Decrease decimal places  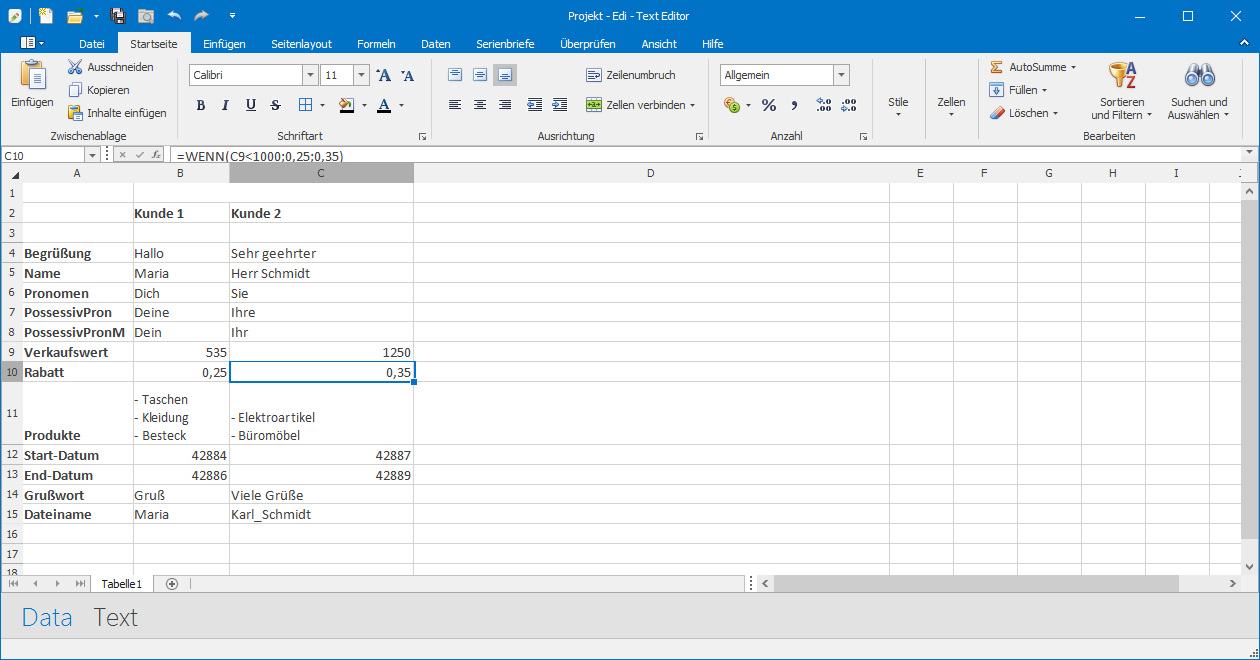(849, 105)
